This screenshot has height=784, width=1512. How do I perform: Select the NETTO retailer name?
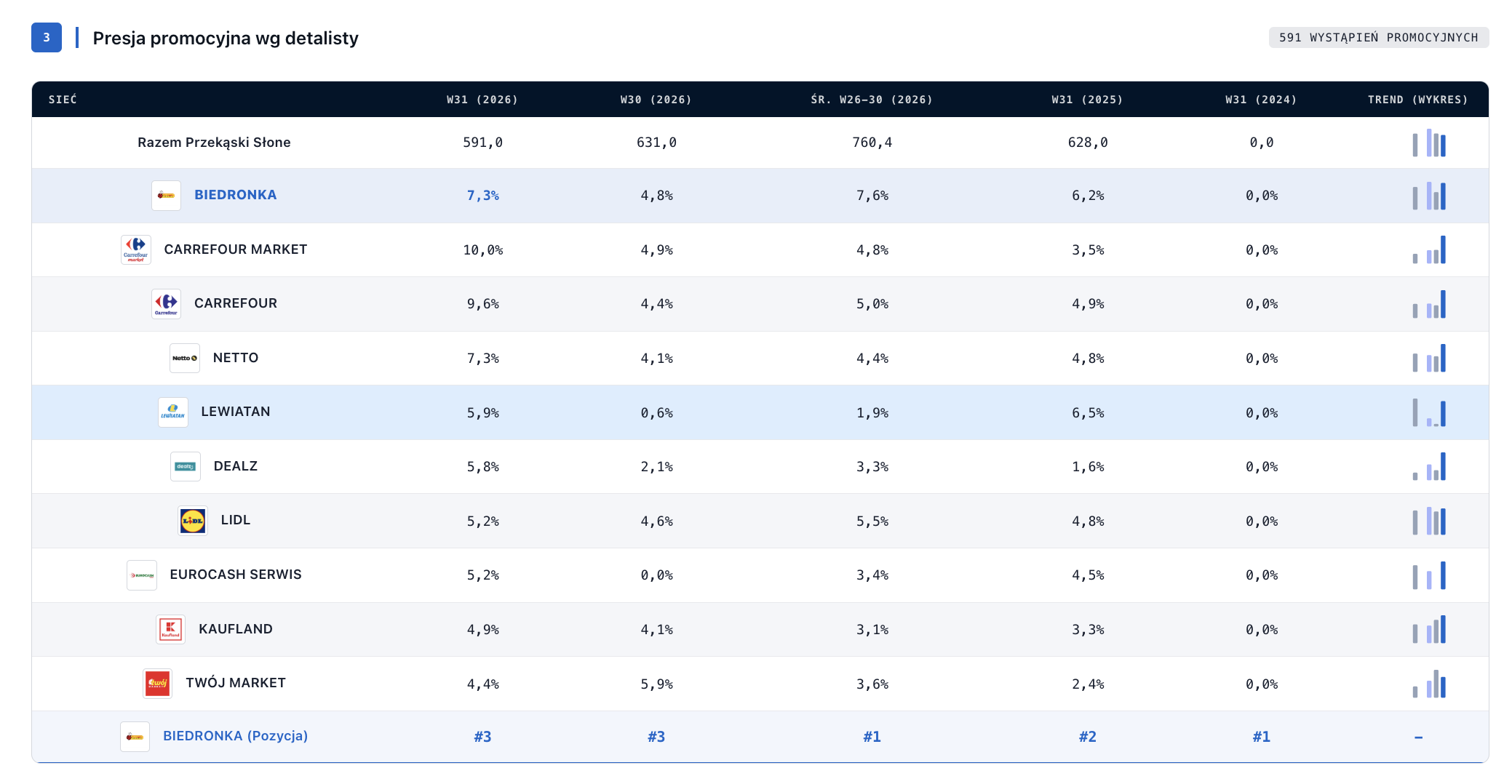tap(236, 358)
